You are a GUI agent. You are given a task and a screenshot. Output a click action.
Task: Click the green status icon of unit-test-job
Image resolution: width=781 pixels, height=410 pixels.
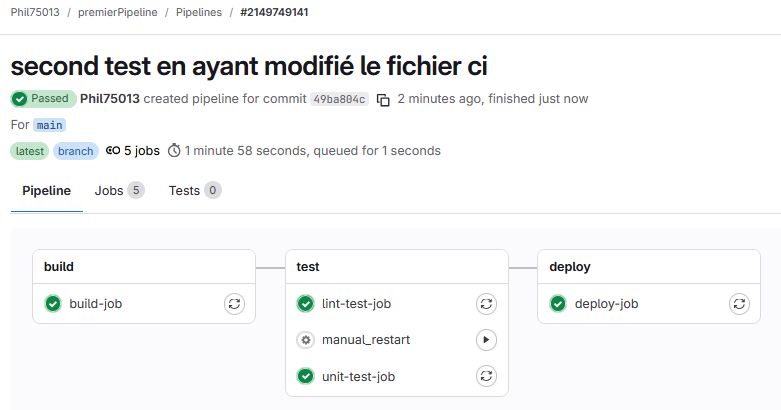306,377
